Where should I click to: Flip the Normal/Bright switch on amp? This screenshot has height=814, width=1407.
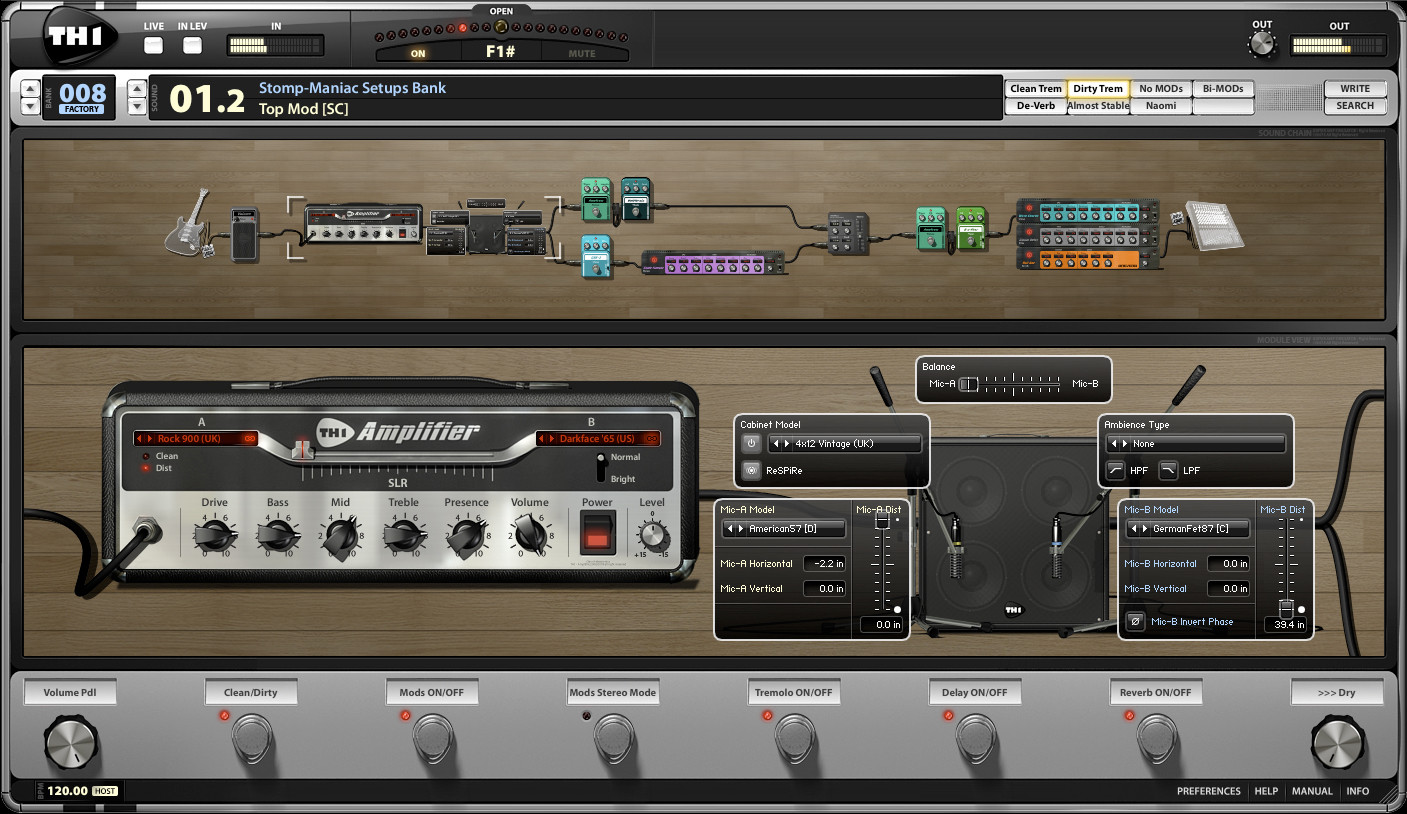pyautogui.click(x=600, y=467)
